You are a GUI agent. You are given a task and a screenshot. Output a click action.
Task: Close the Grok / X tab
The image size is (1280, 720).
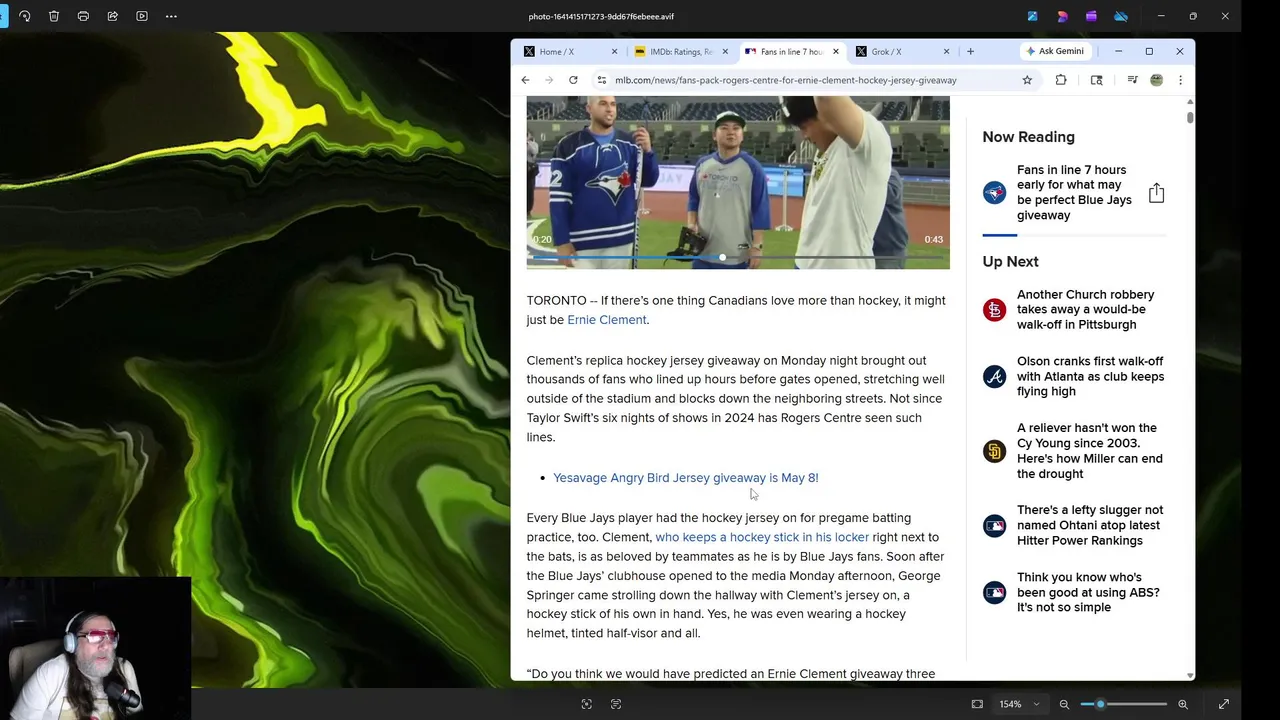(946, 51)
